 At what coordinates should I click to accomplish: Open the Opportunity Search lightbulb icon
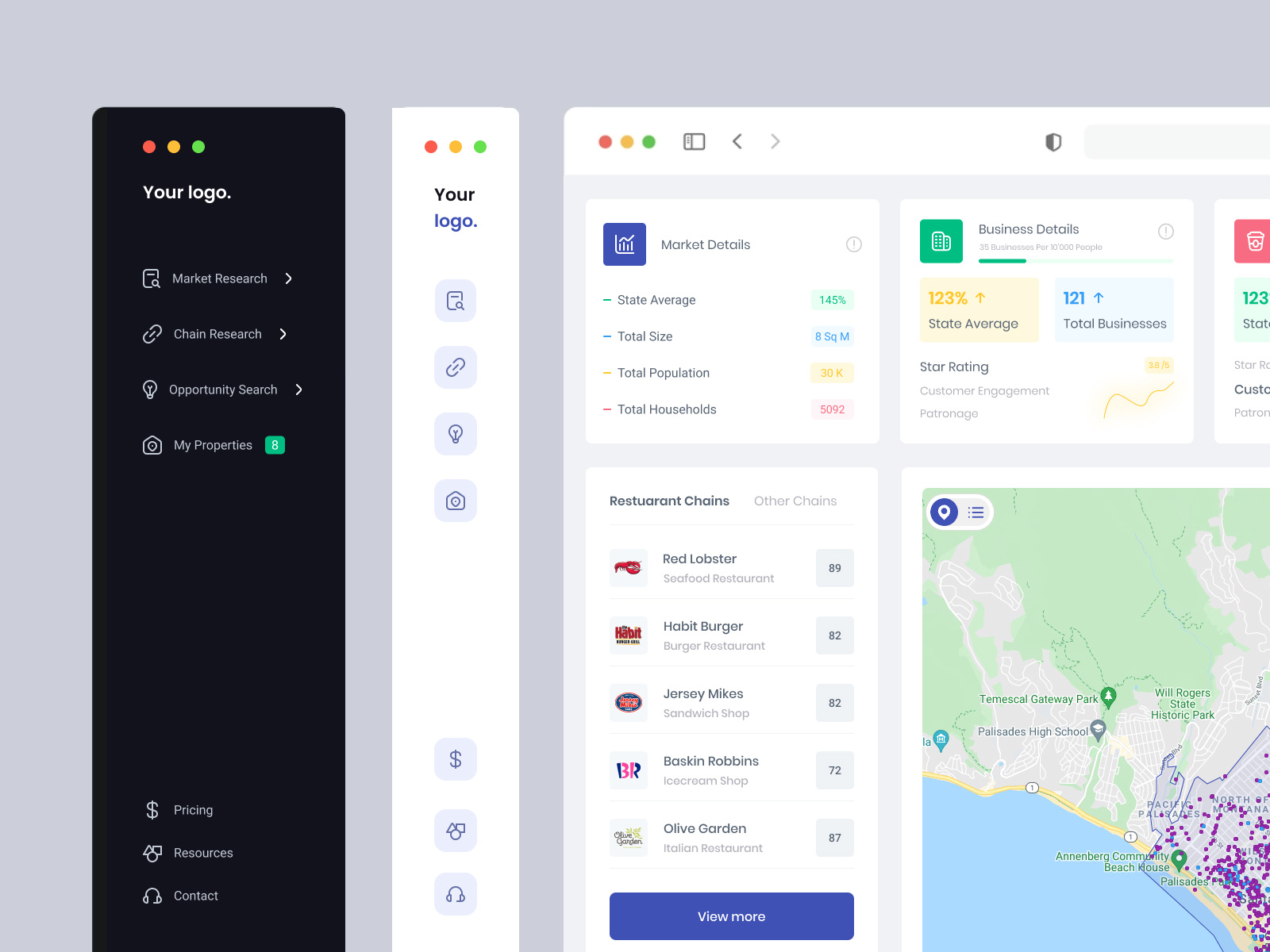click(x=152, y=390)
